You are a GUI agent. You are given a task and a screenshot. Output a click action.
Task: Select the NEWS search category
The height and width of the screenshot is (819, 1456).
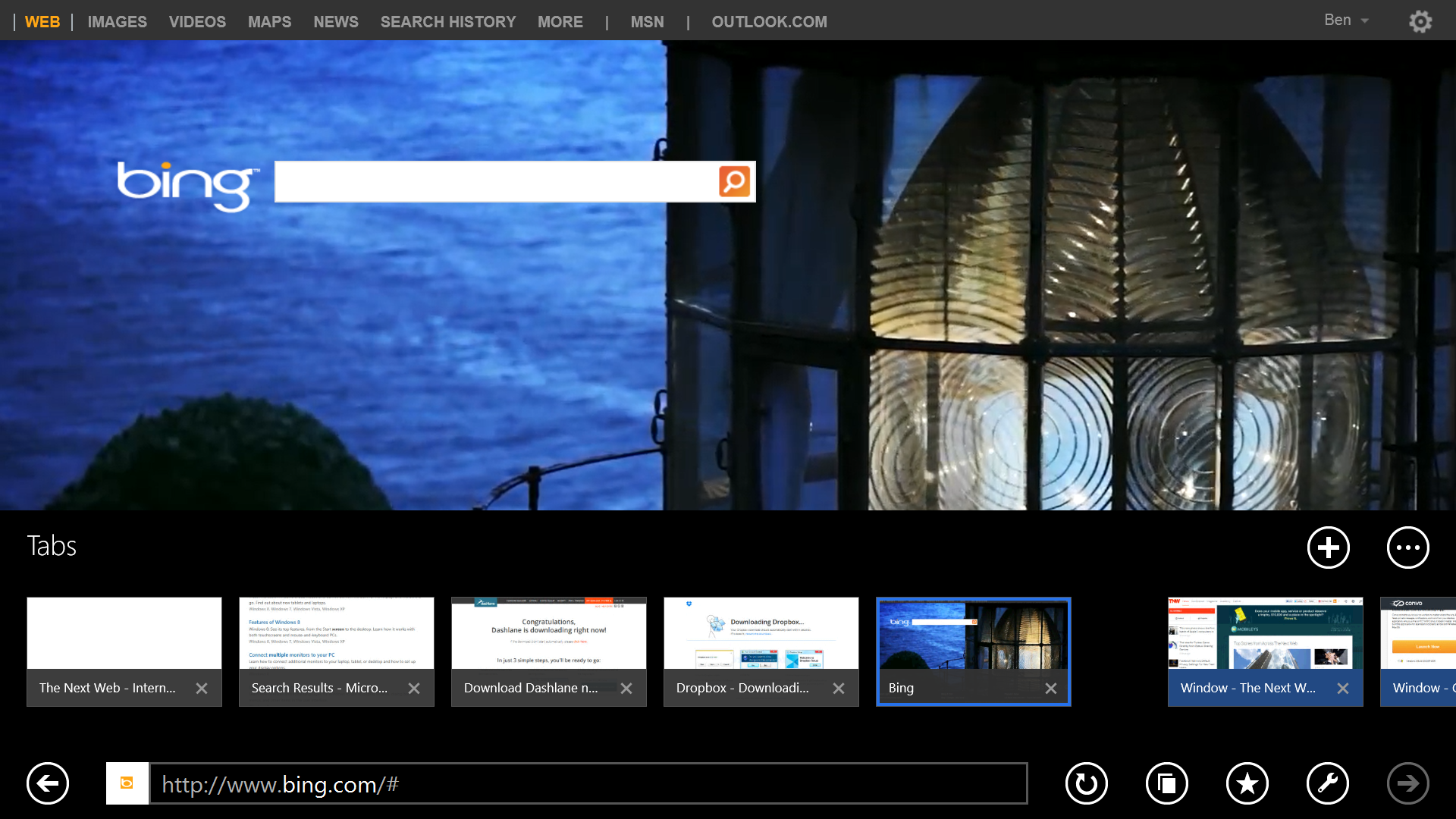coord(336,22)
